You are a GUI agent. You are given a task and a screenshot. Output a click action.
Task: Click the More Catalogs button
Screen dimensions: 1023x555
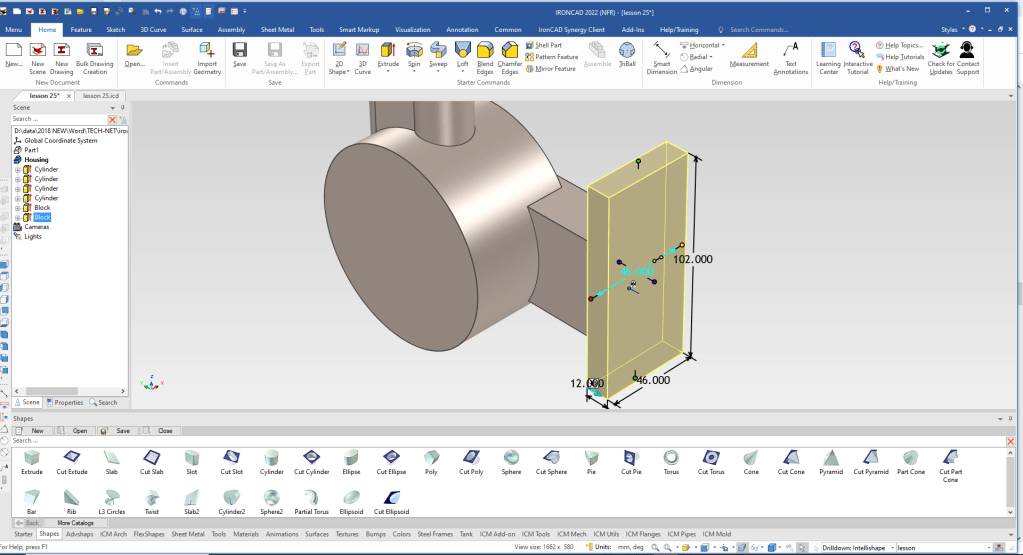75,522
